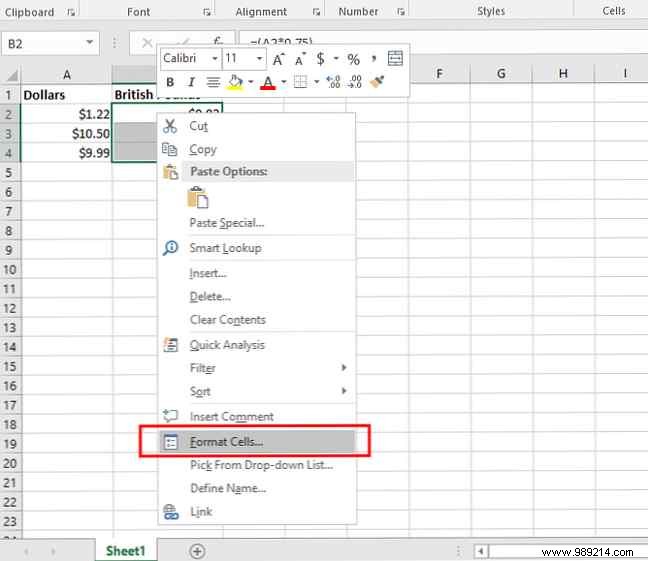648x561 pixels.
Task: Expand the Sort submenu arrow
Action: pyautogui.click(x=344, y=391)
